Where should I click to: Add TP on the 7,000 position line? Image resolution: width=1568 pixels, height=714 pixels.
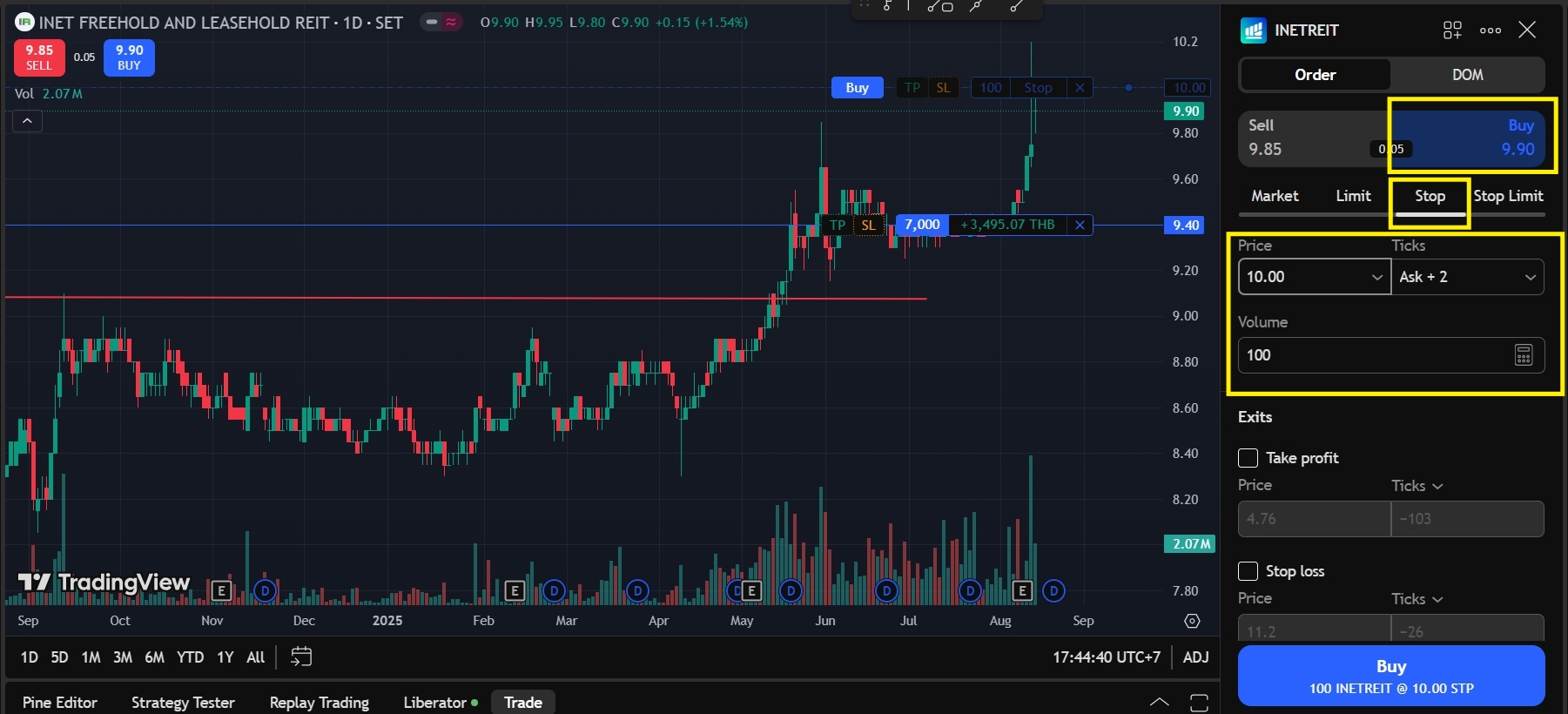pos(838,225)
